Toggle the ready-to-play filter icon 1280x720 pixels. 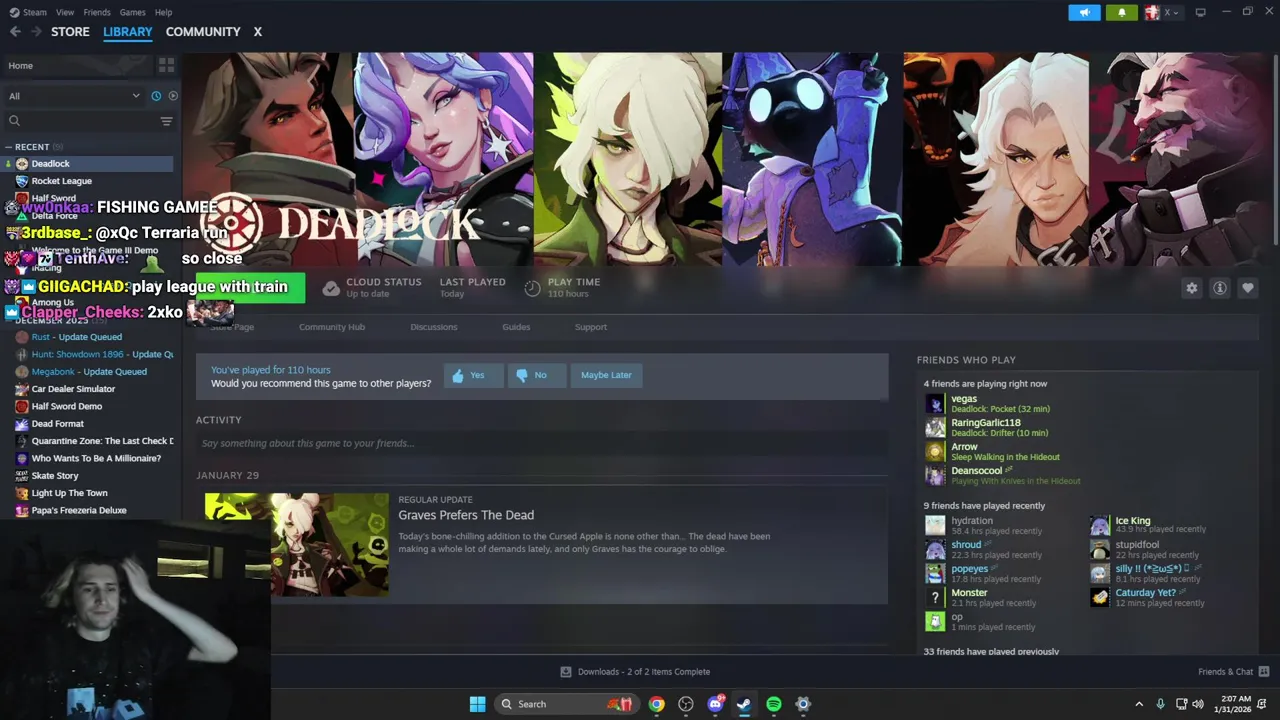tap(172, 96)
